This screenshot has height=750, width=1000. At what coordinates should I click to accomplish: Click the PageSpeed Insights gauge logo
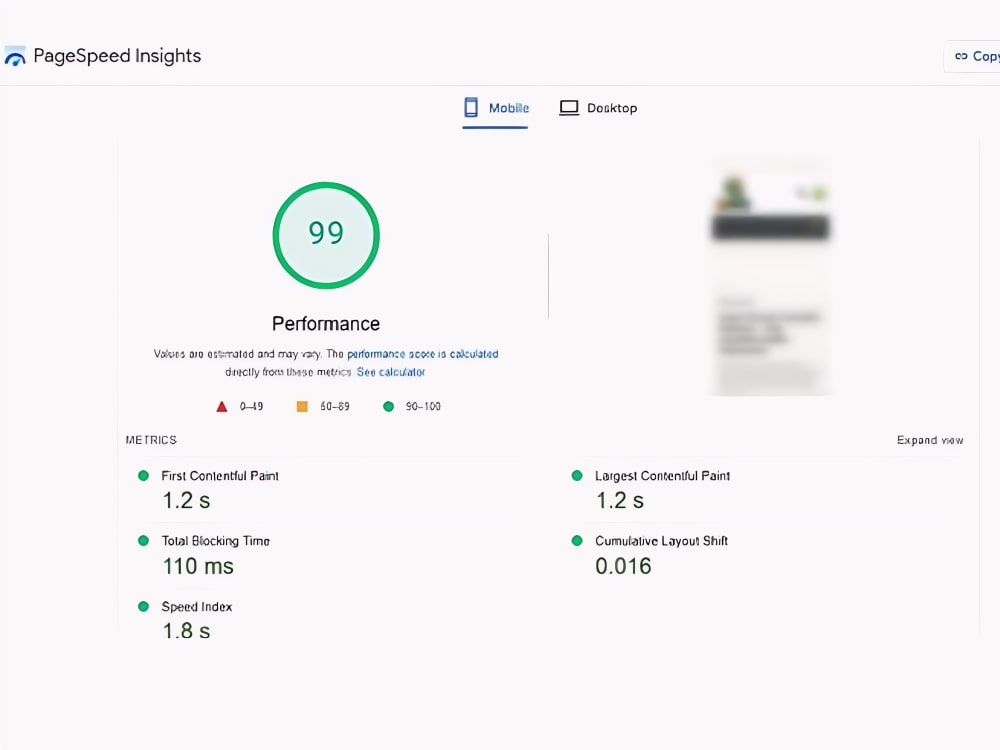[x=15, y=56]
